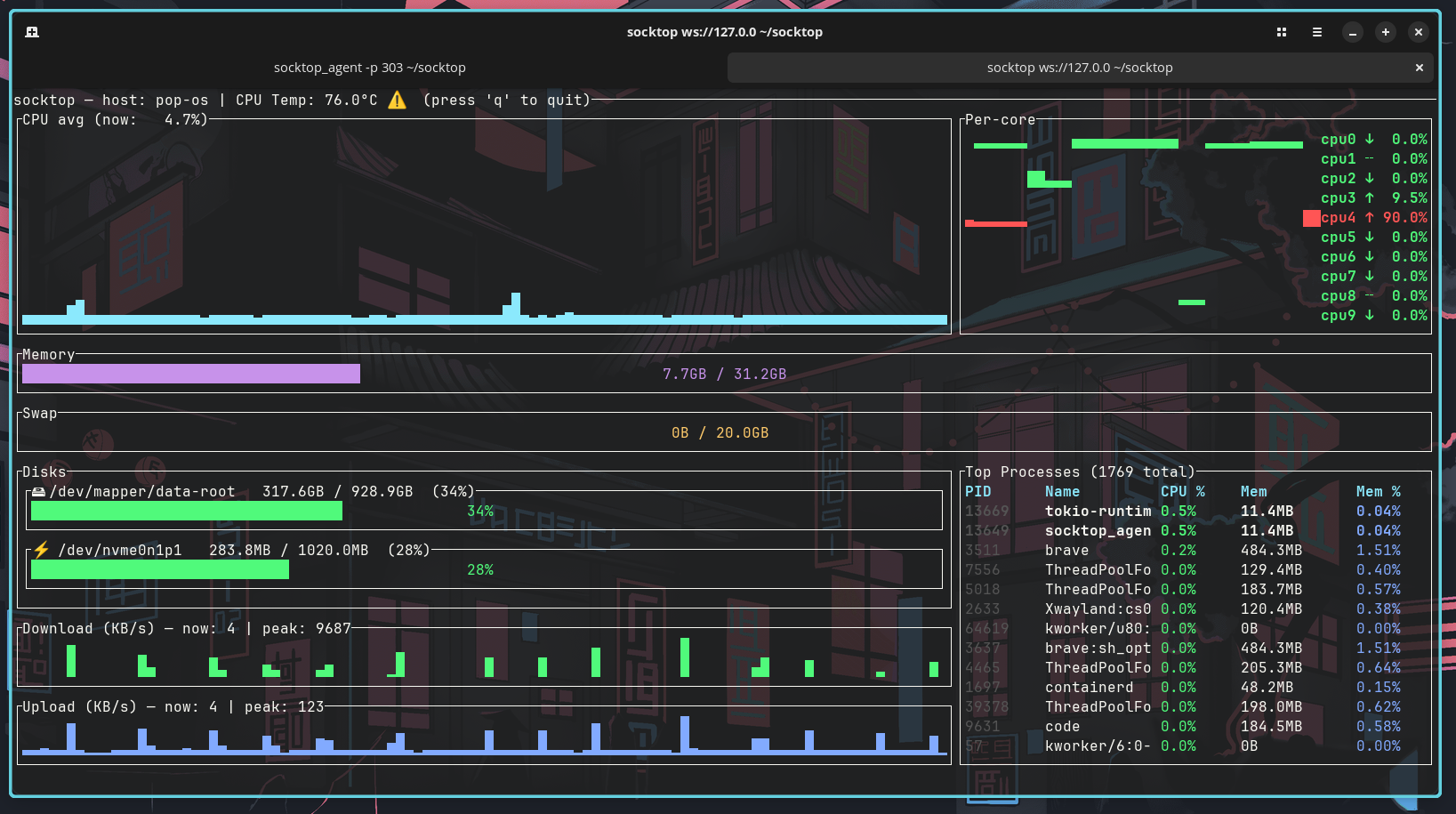Open the hamburger menu in title bar
Screen dimensions: 1456x814
(x=1317, y=32)
